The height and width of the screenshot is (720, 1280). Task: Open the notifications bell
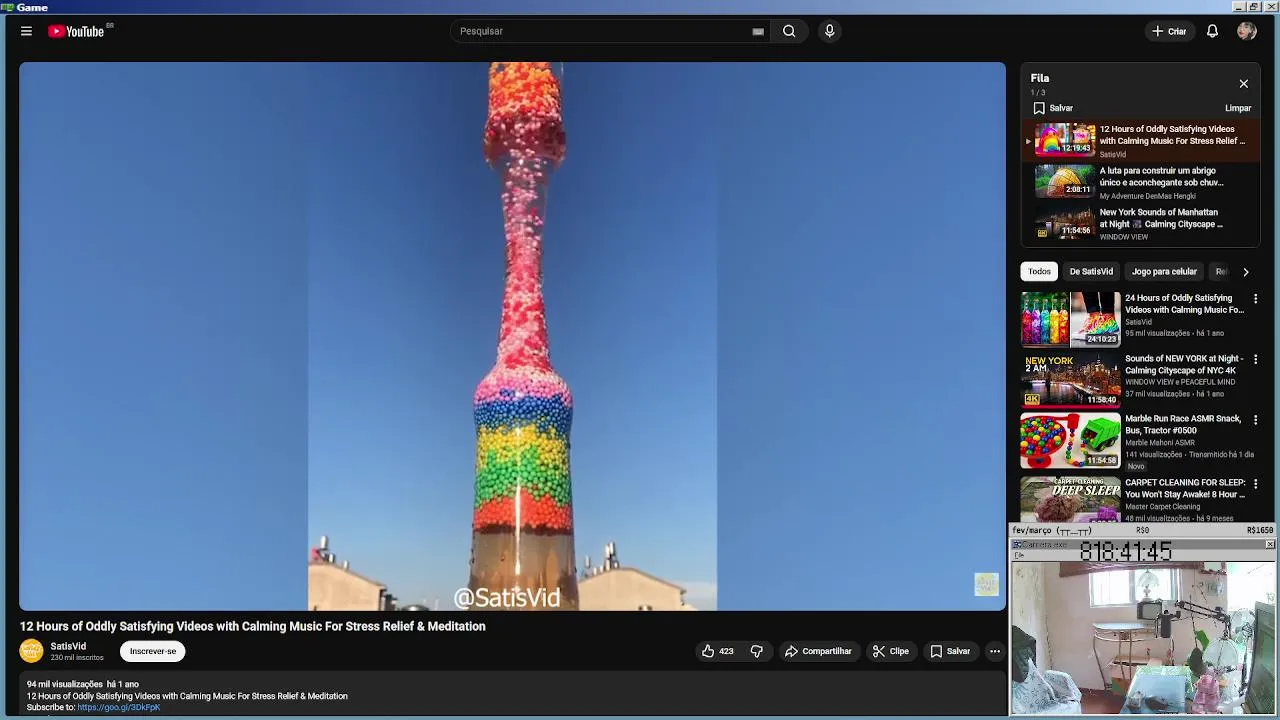(1212, 31)
